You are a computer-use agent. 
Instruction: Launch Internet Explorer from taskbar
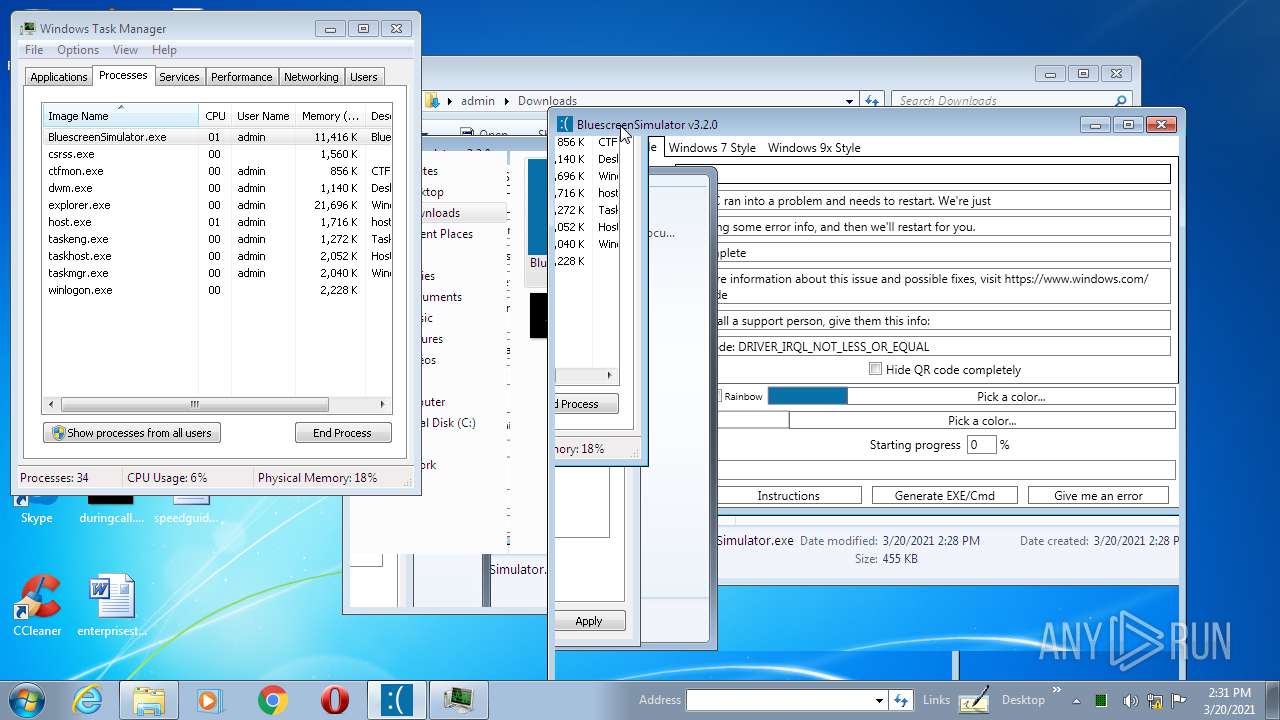(88, 700)
